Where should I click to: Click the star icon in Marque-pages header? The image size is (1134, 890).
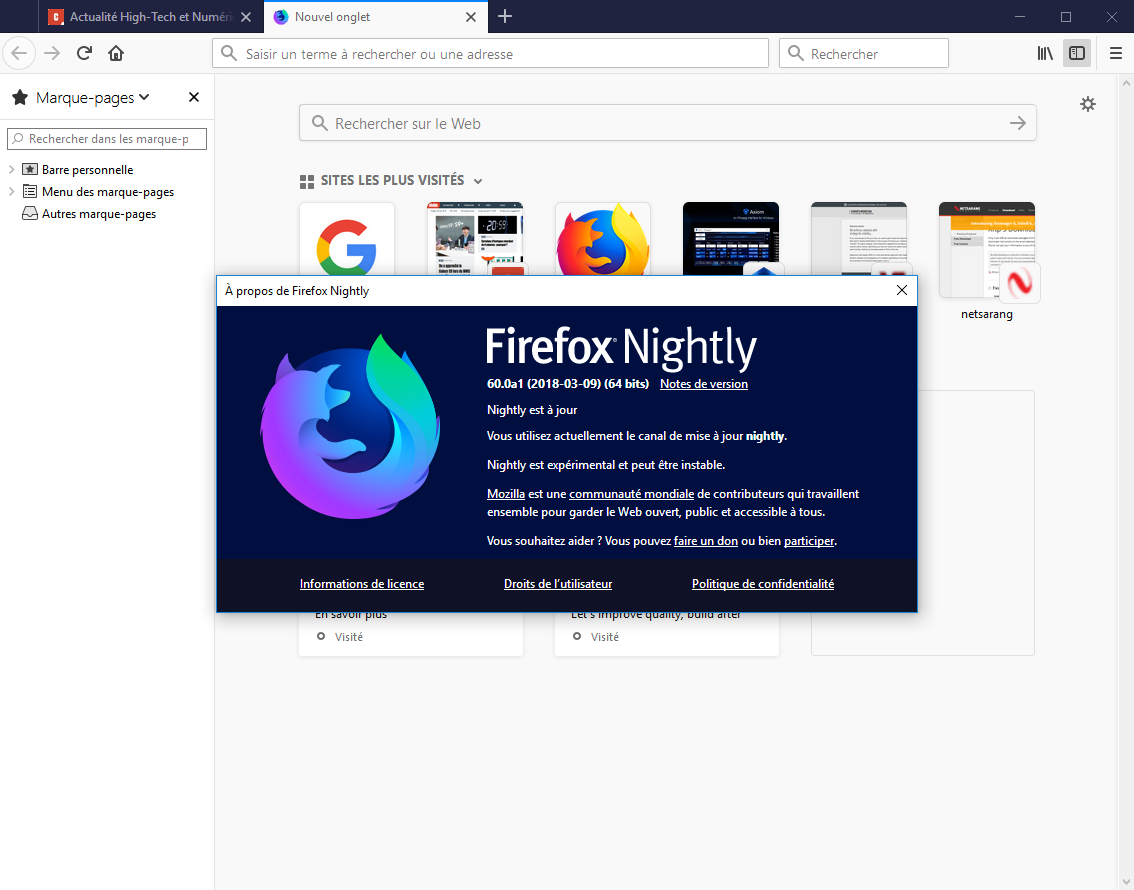click(20, 97)
